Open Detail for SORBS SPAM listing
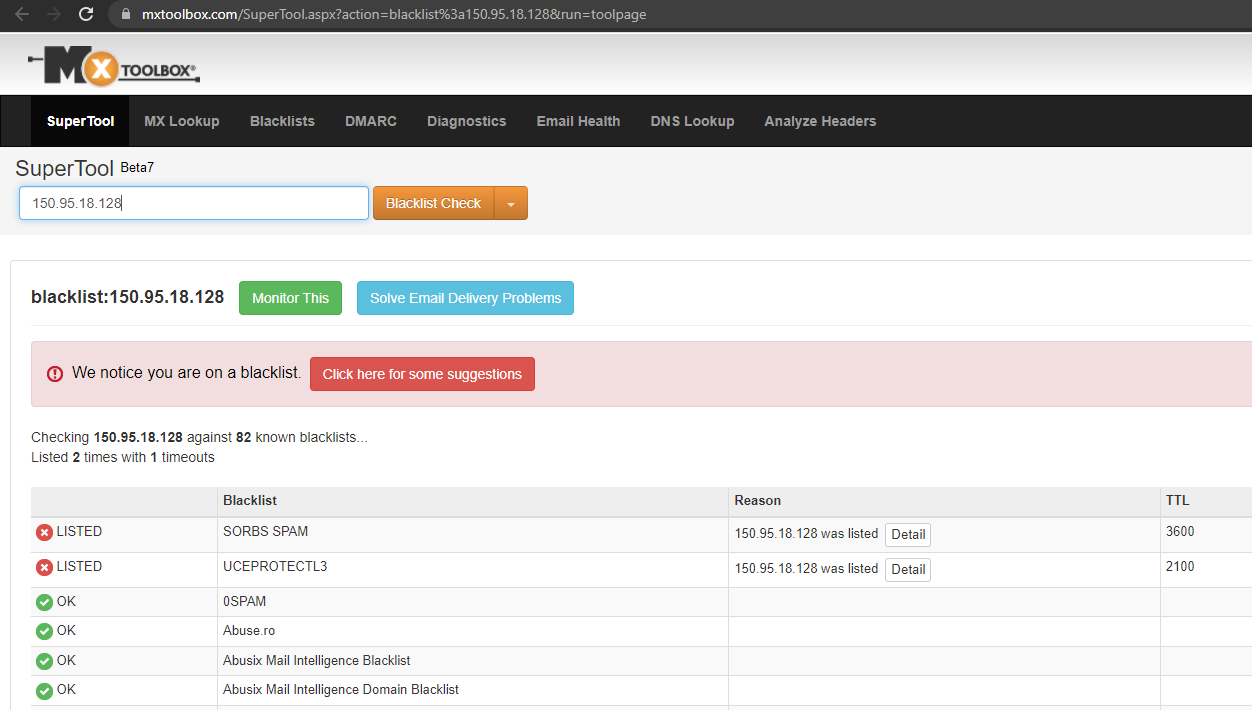 908,534
